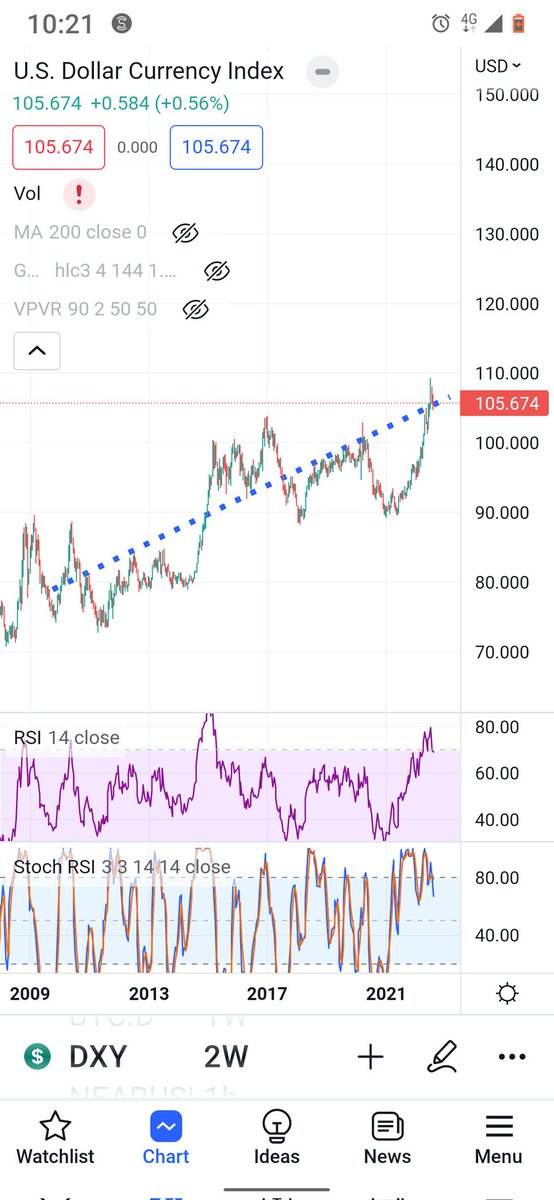Viewport: 554px width, 1200px height.
Task: Tap the minus icon beside the index title
Action: coord(322,72)
